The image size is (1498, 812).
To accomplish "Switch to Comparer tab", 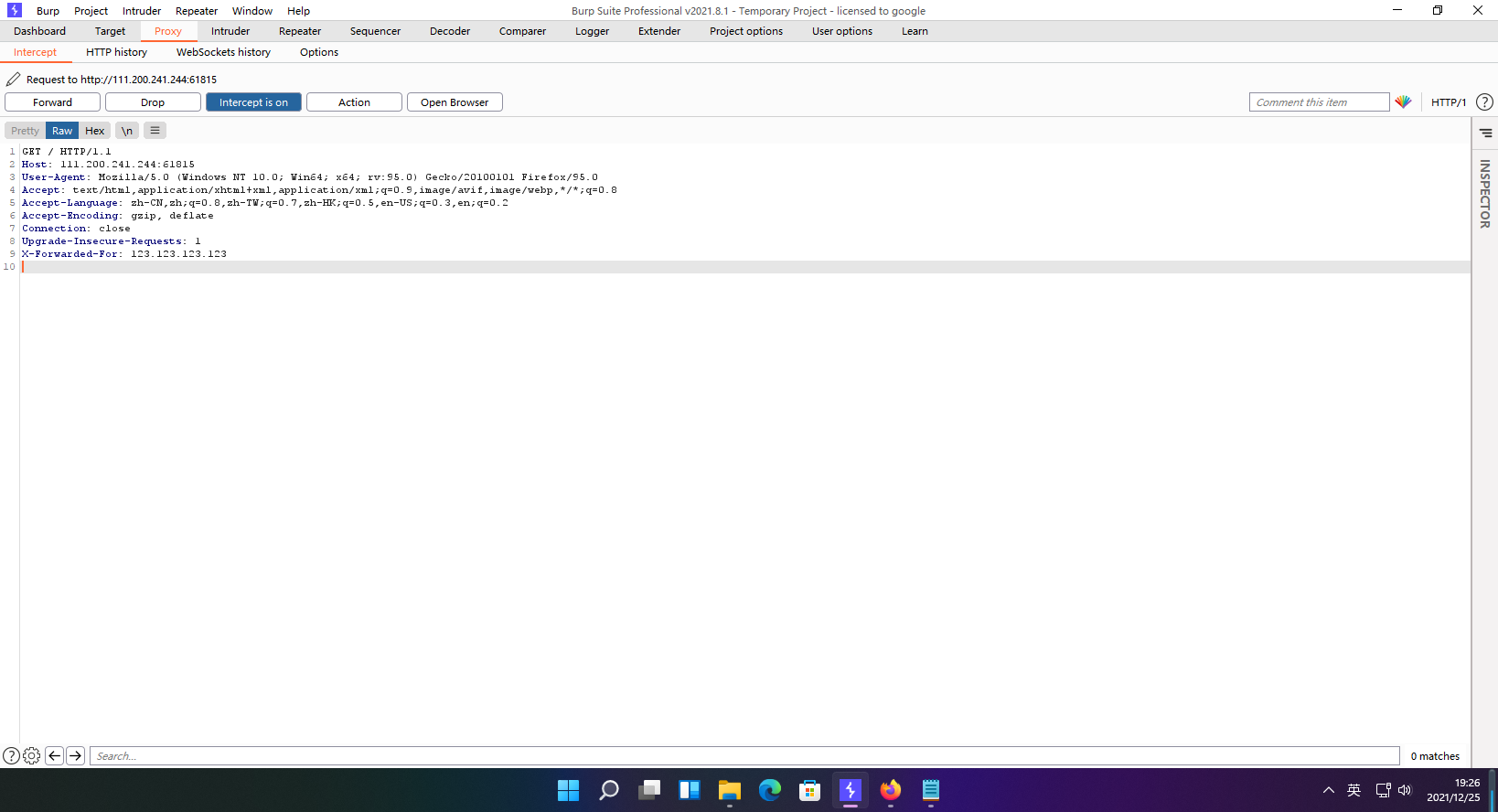I will (522, 31).
